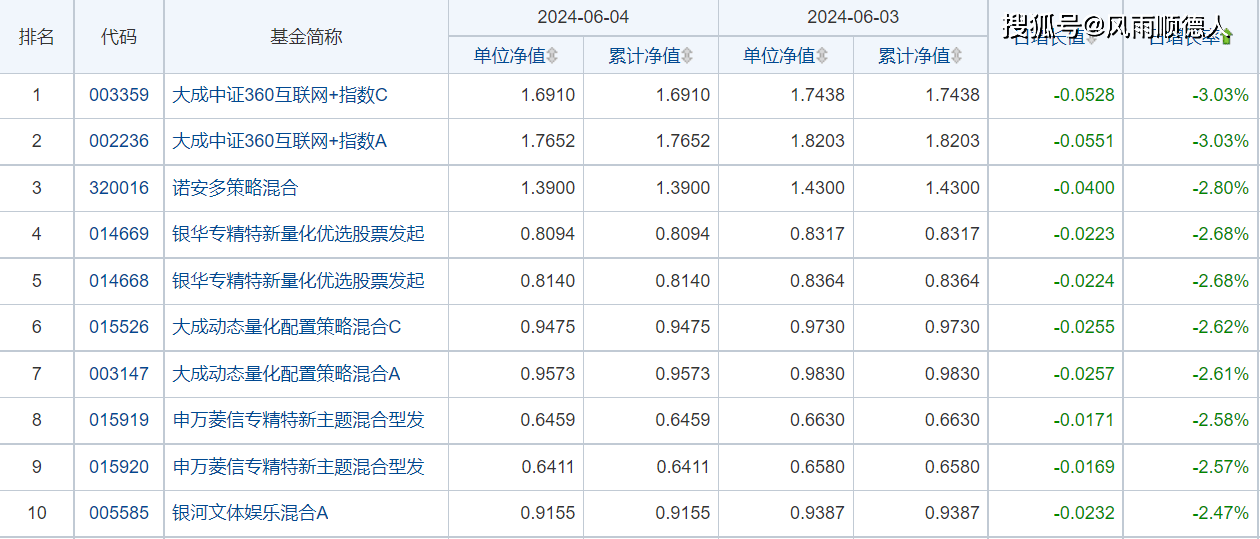Open fund code 015526

[x=119, y=327]
